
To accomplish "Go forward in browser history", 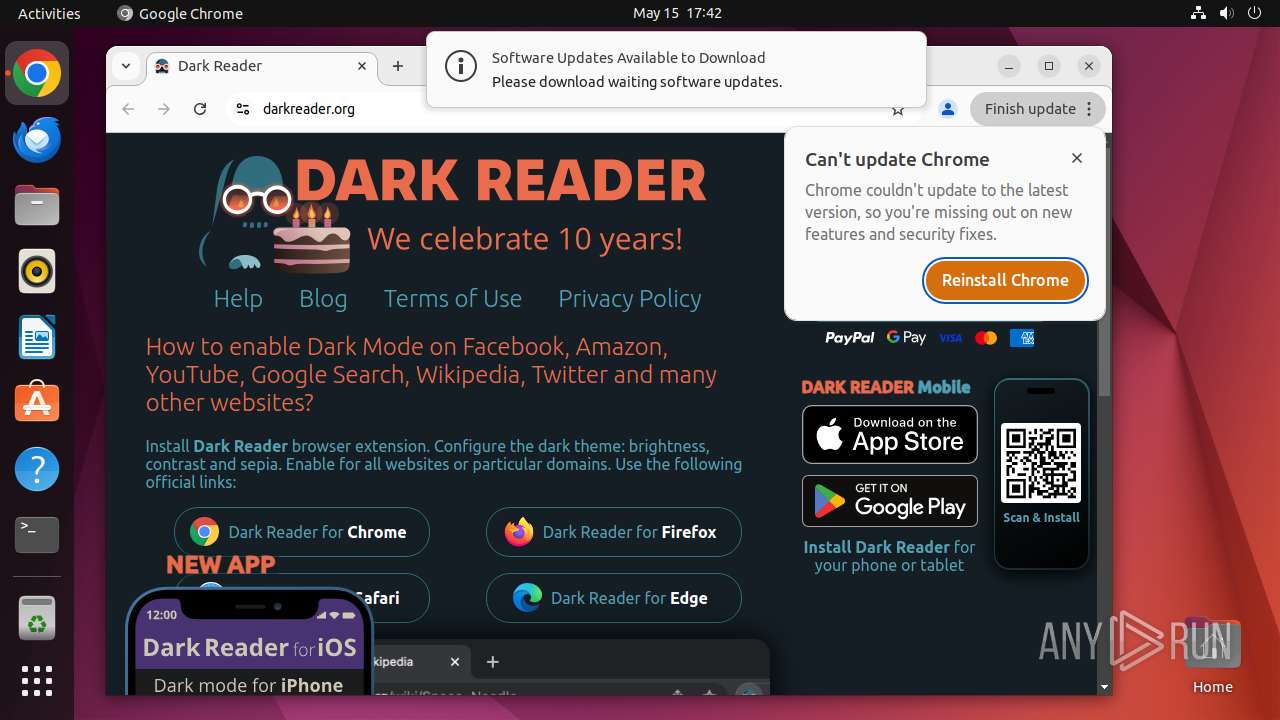I will pos(164,109).
